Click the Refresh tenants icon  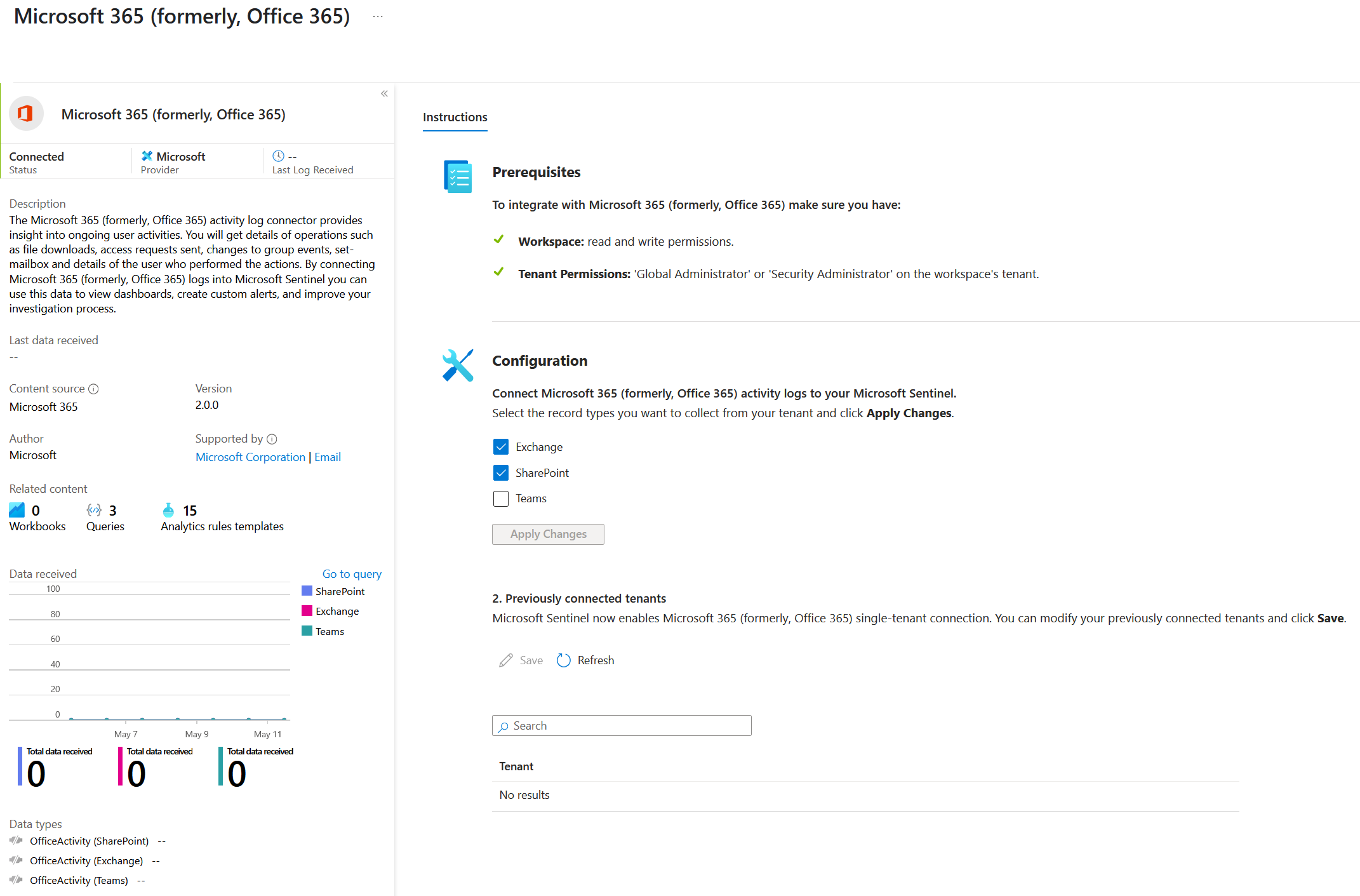click(x=563, y=660)
